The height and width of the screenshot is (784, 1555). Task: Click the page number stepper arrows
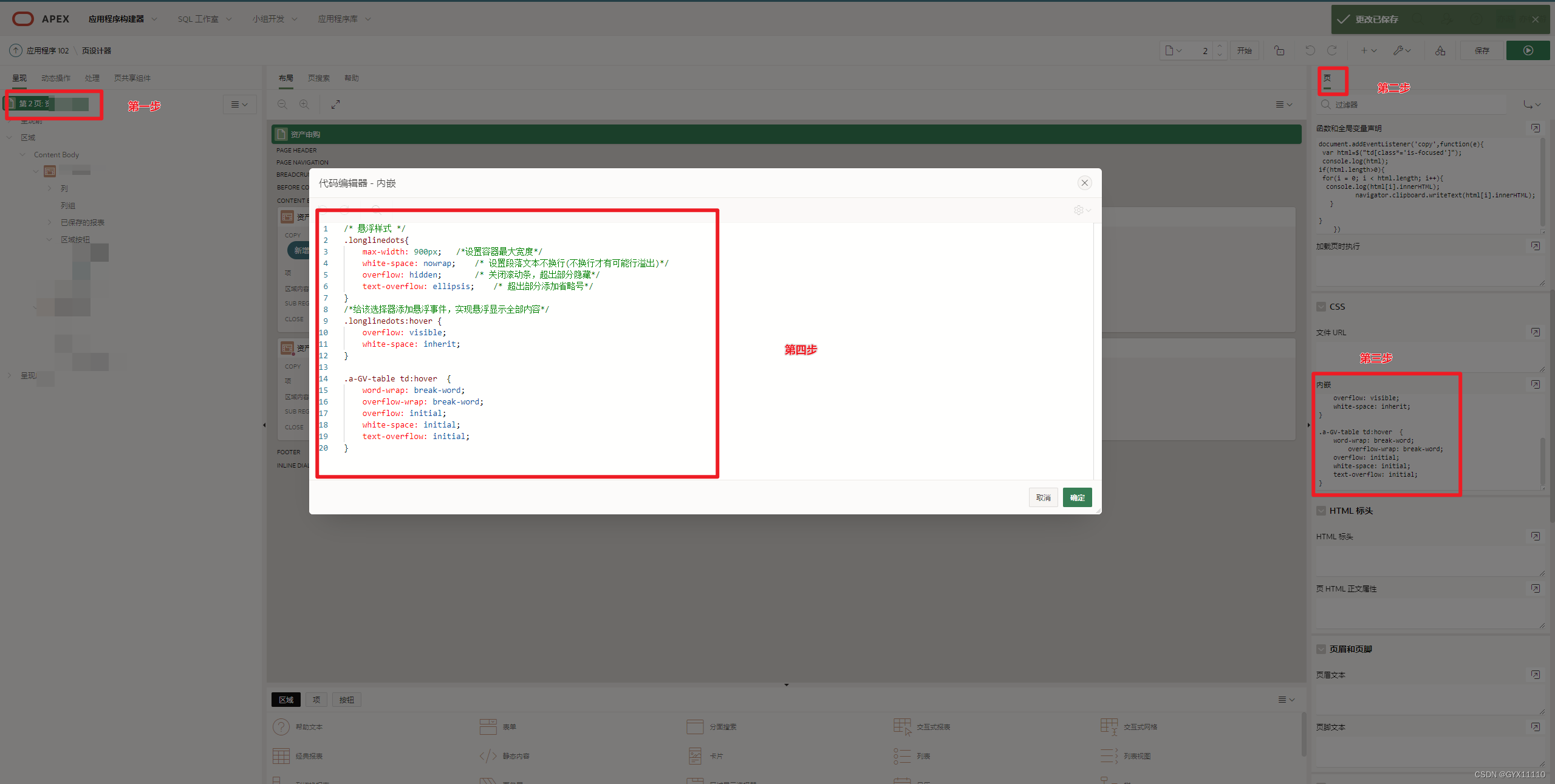coord(1219,50)
